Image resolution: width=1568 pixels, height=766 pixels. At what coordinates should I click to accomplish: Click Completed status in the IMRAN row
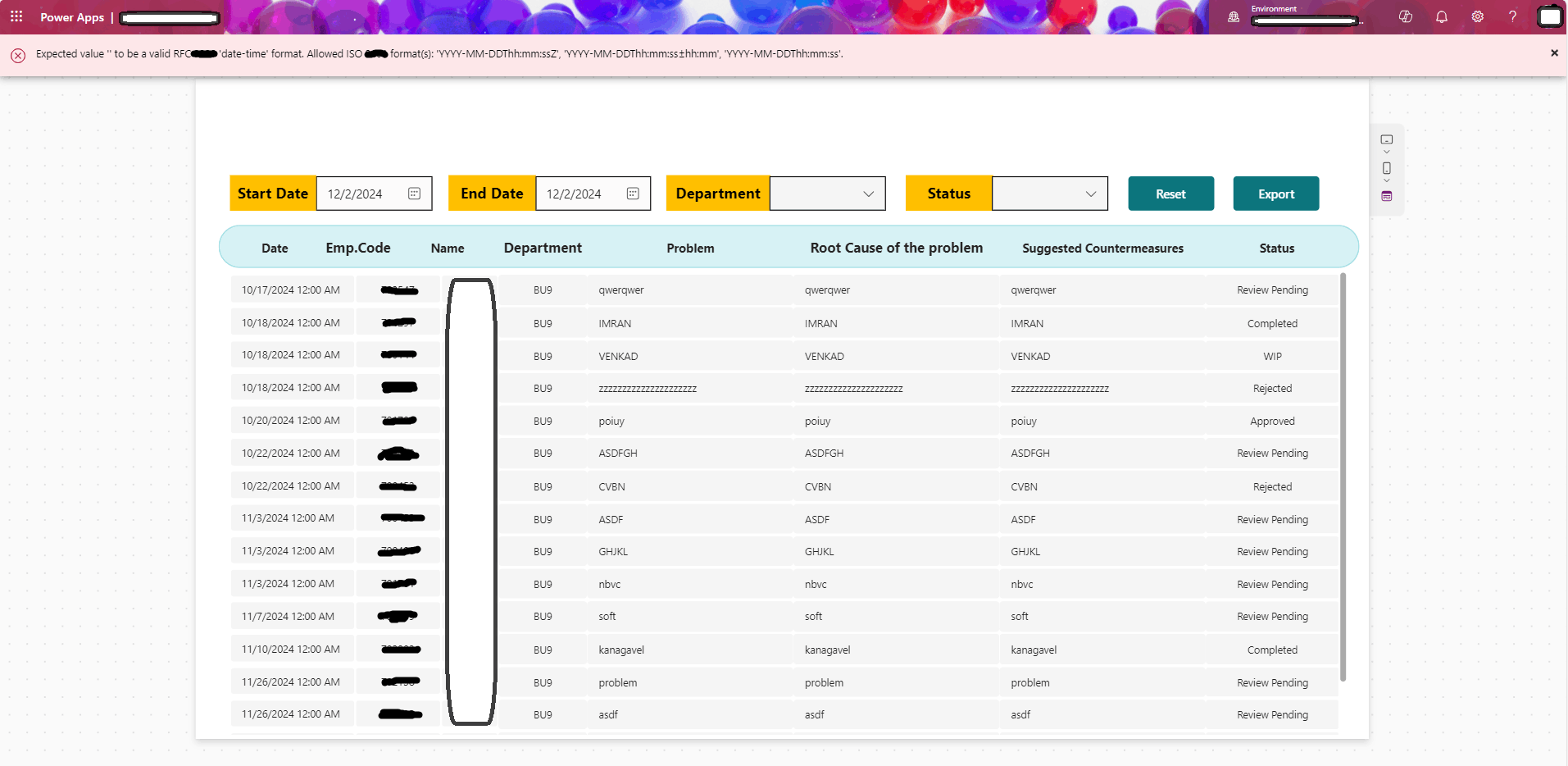point(1272,323)
